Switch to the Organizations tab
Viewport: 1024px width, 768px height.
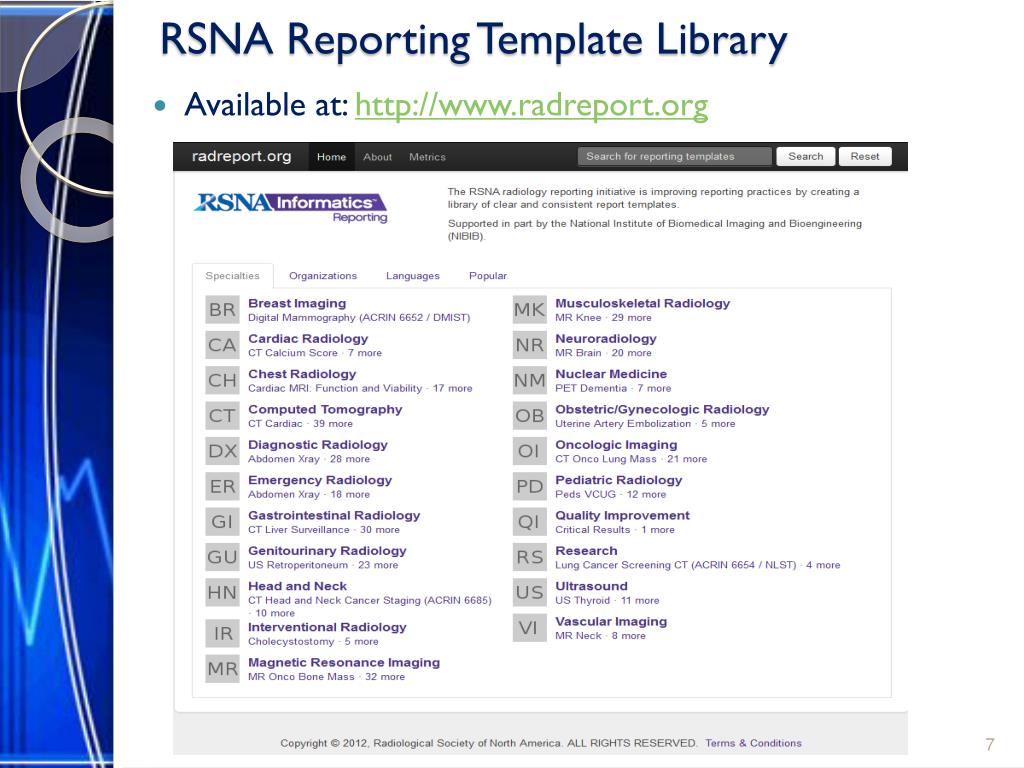pyautogui.click(x=323, y=276)
